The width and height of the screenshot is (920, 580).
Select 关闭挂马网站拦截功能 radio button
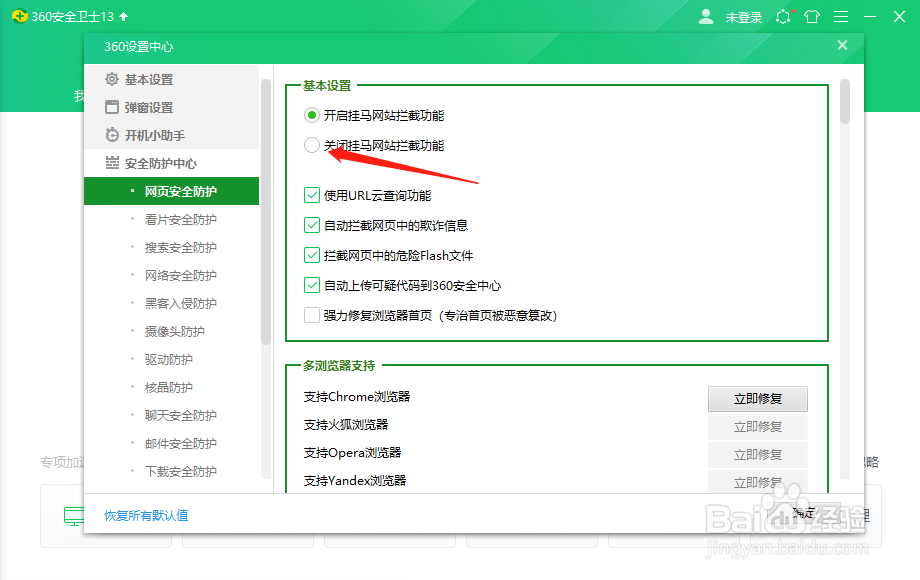click(312, 145)
